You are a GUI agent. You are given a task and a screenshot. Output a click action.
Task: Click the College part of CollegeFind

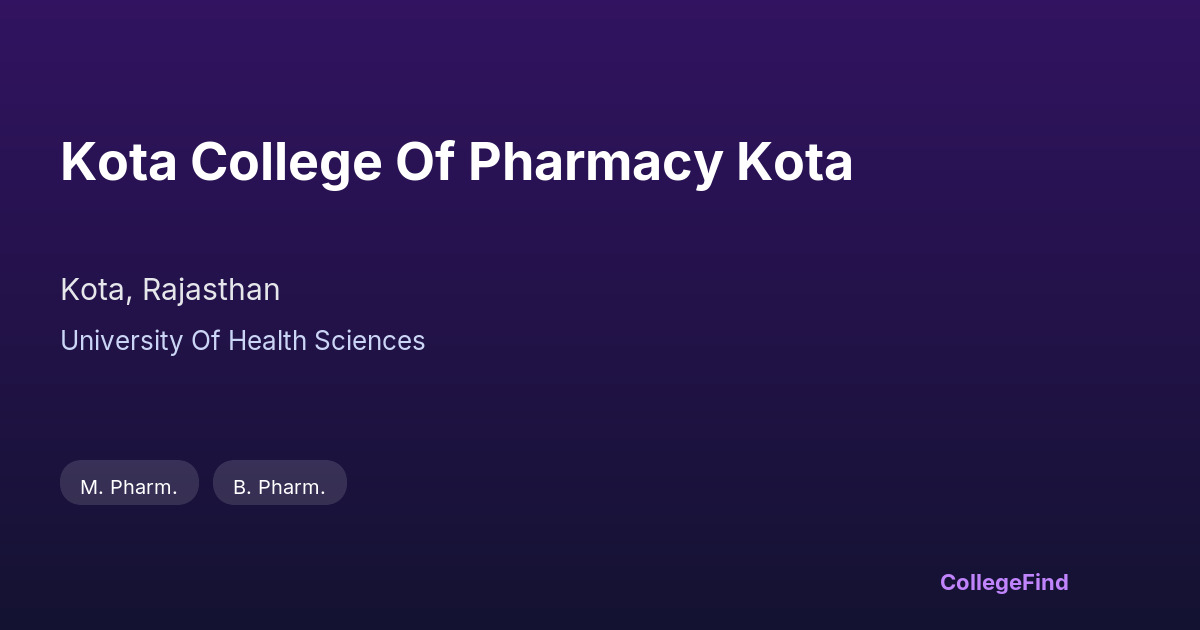pyautogui.click(x=981, y=582)
